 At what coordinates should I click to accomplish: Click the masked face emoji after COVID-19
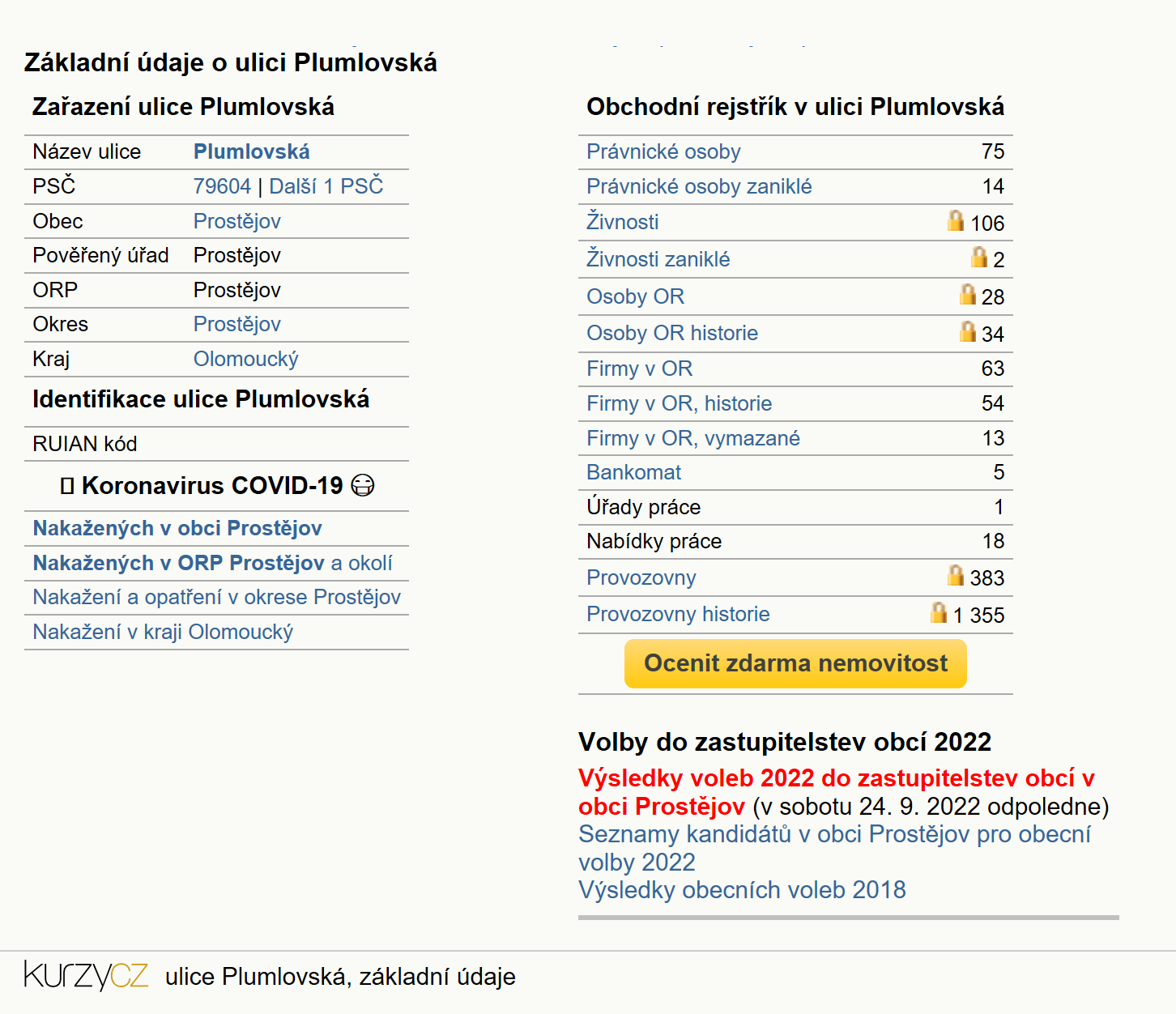pyautogui.click(x=363, y=485)
